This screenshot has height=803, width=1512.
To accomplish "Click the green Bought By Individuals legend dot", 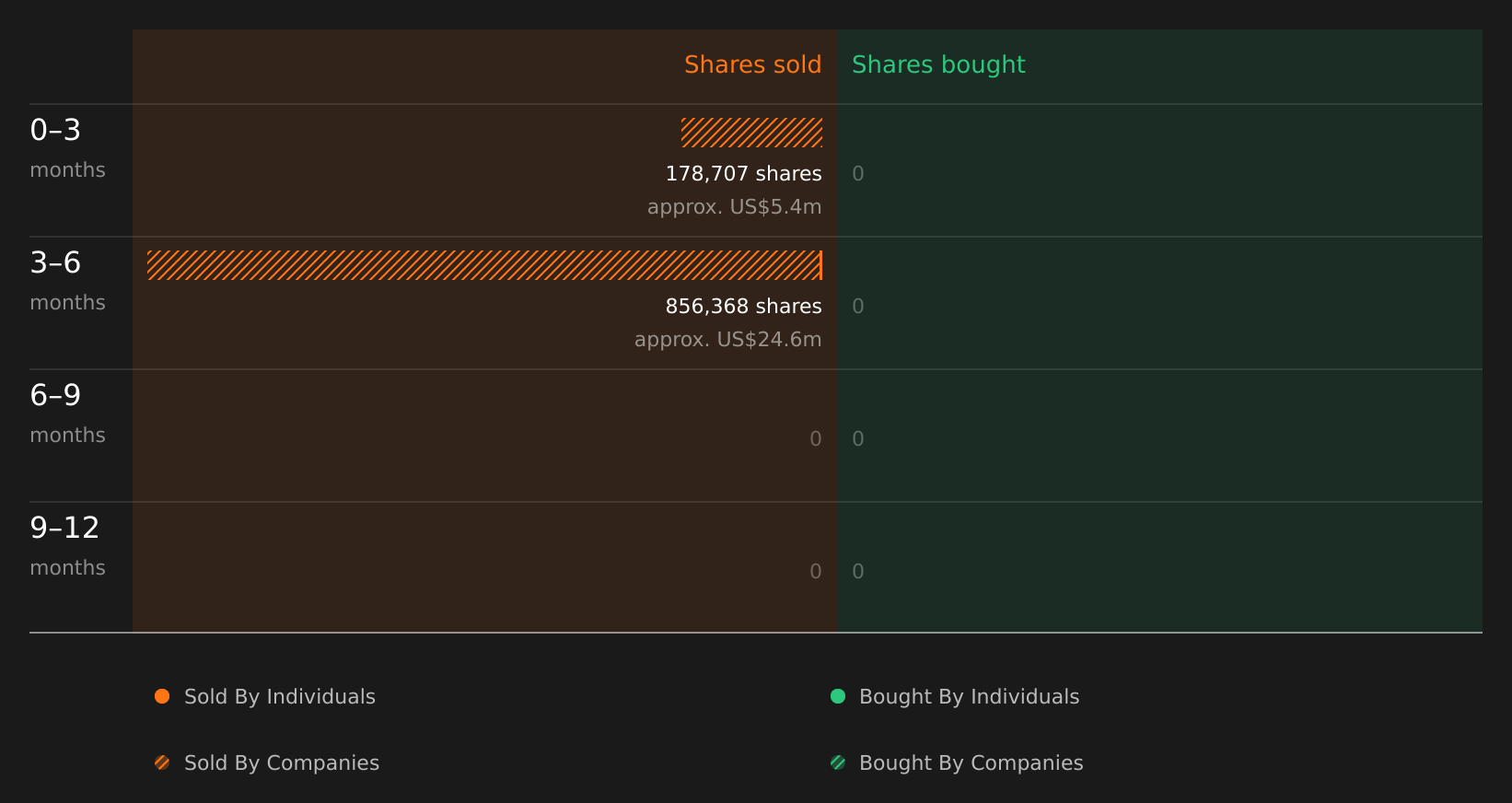I will (838, 696).
